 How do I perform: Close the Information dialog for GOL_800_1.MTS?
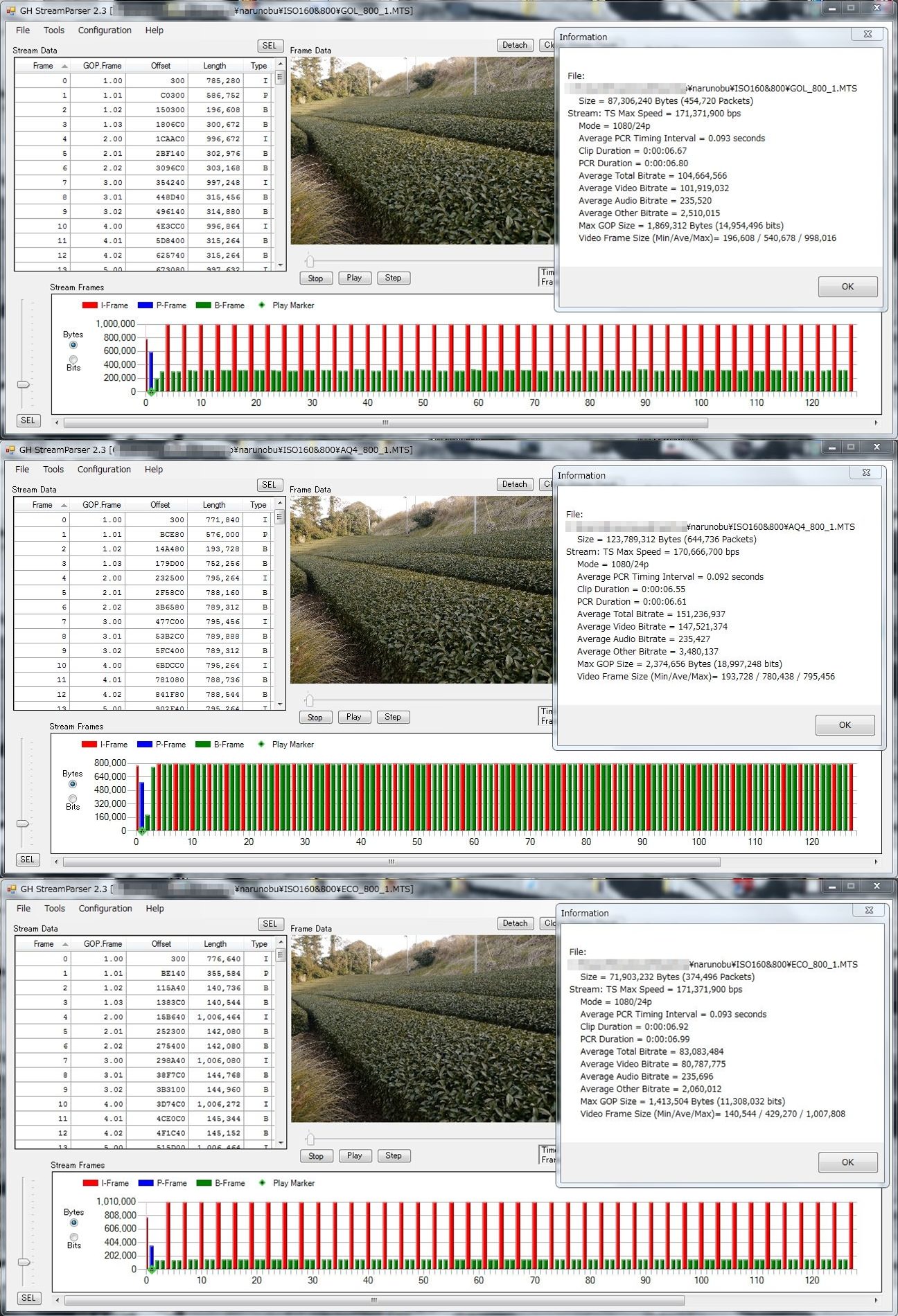coord(867,34)
